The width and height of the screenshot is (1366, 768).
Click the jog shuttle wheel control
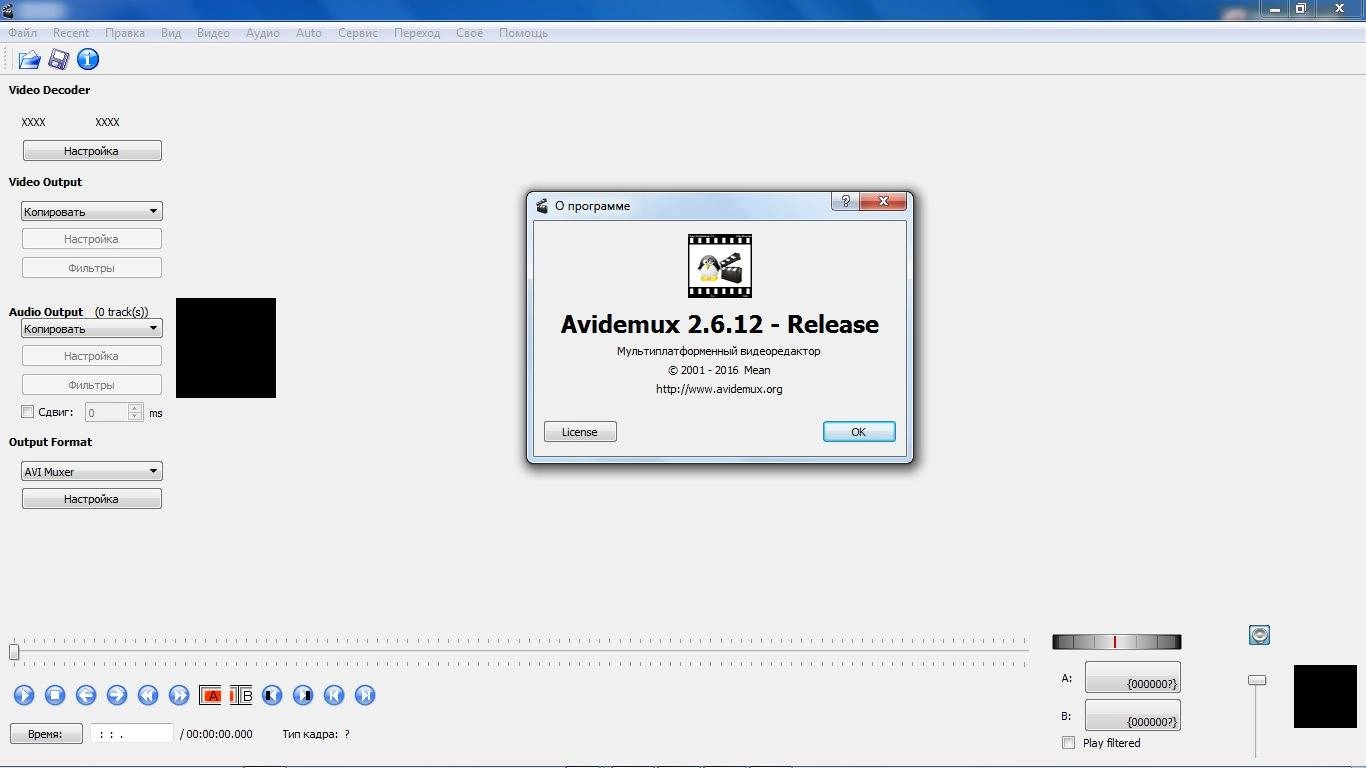1116,642
